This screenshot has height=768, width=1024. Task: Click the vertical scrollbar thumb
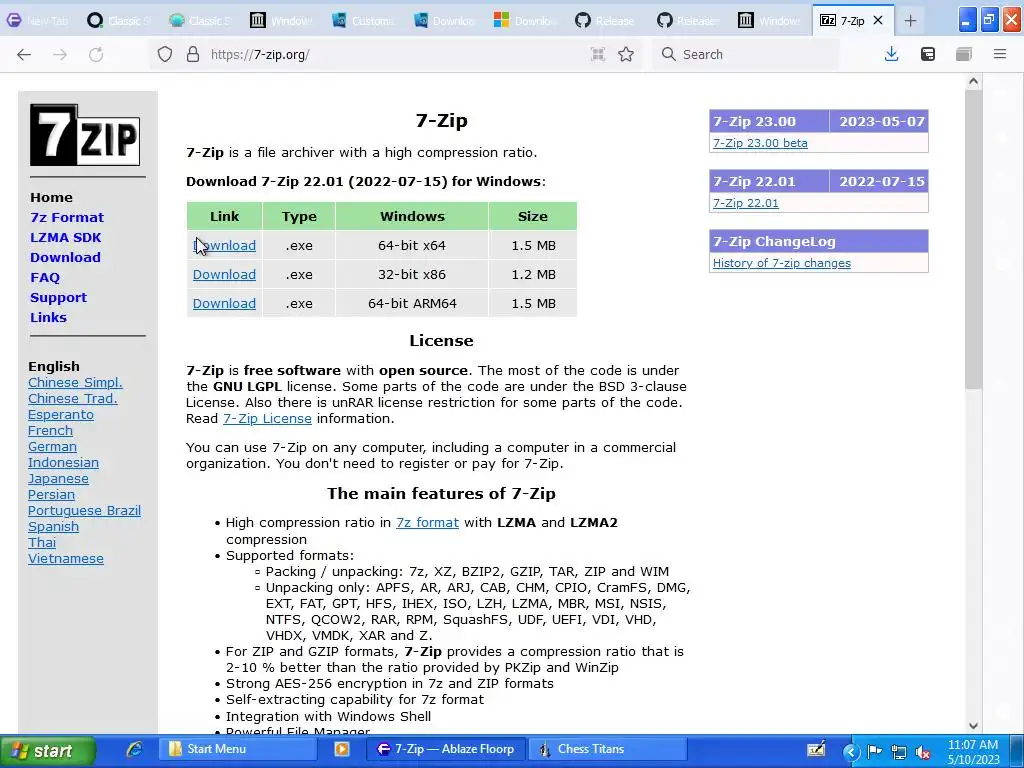click(973, 240)
